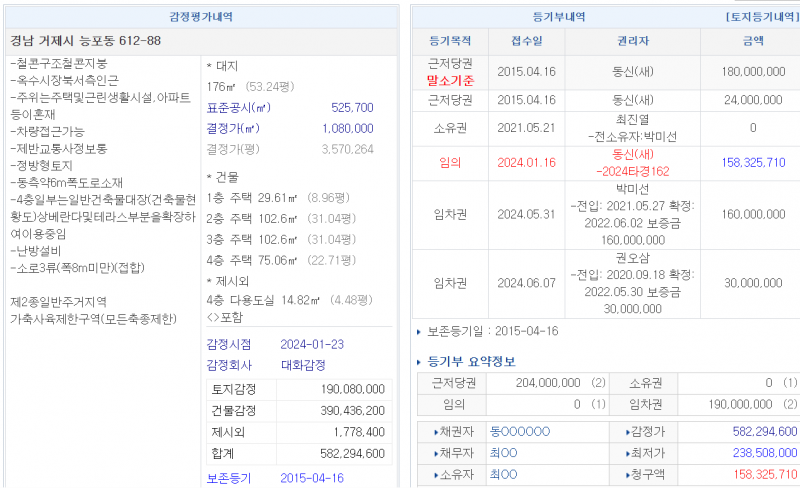Click the arrow icon beside 채무자

pos(436,453)
